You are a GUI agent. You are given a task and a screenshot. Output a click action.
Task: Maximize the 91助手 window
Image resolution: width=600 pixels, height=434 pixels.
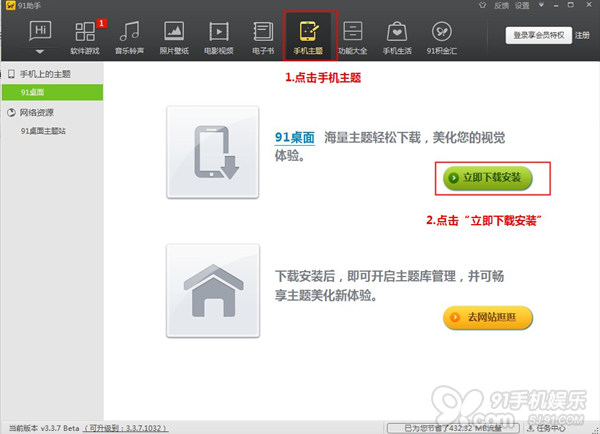pyautogui.click(x=571, y=5)
